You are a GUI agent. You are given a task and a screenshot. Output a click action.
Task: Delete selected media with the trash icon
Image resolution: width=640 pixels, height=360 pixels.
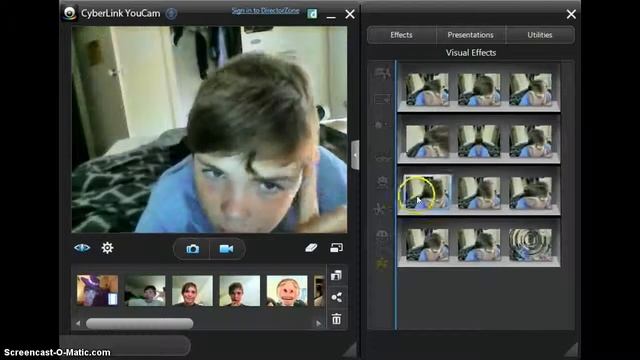coord(336,319)
